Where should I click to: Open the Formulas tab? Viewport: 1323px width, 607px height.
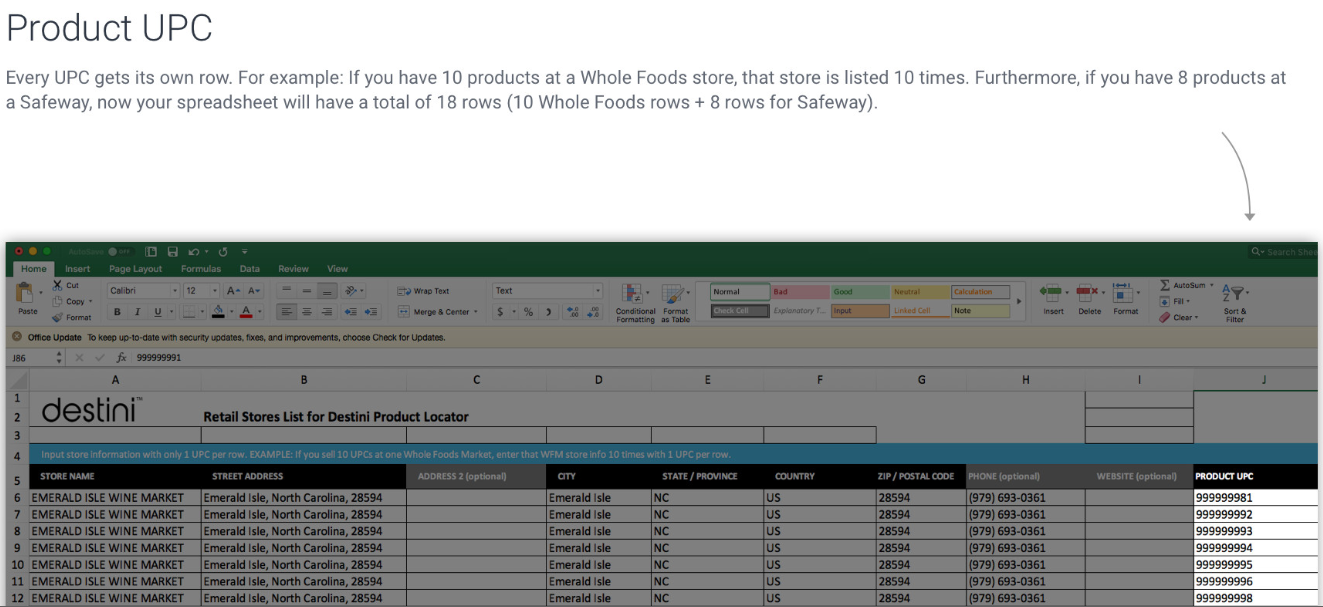pyautogui.click(x=201, y=269)
